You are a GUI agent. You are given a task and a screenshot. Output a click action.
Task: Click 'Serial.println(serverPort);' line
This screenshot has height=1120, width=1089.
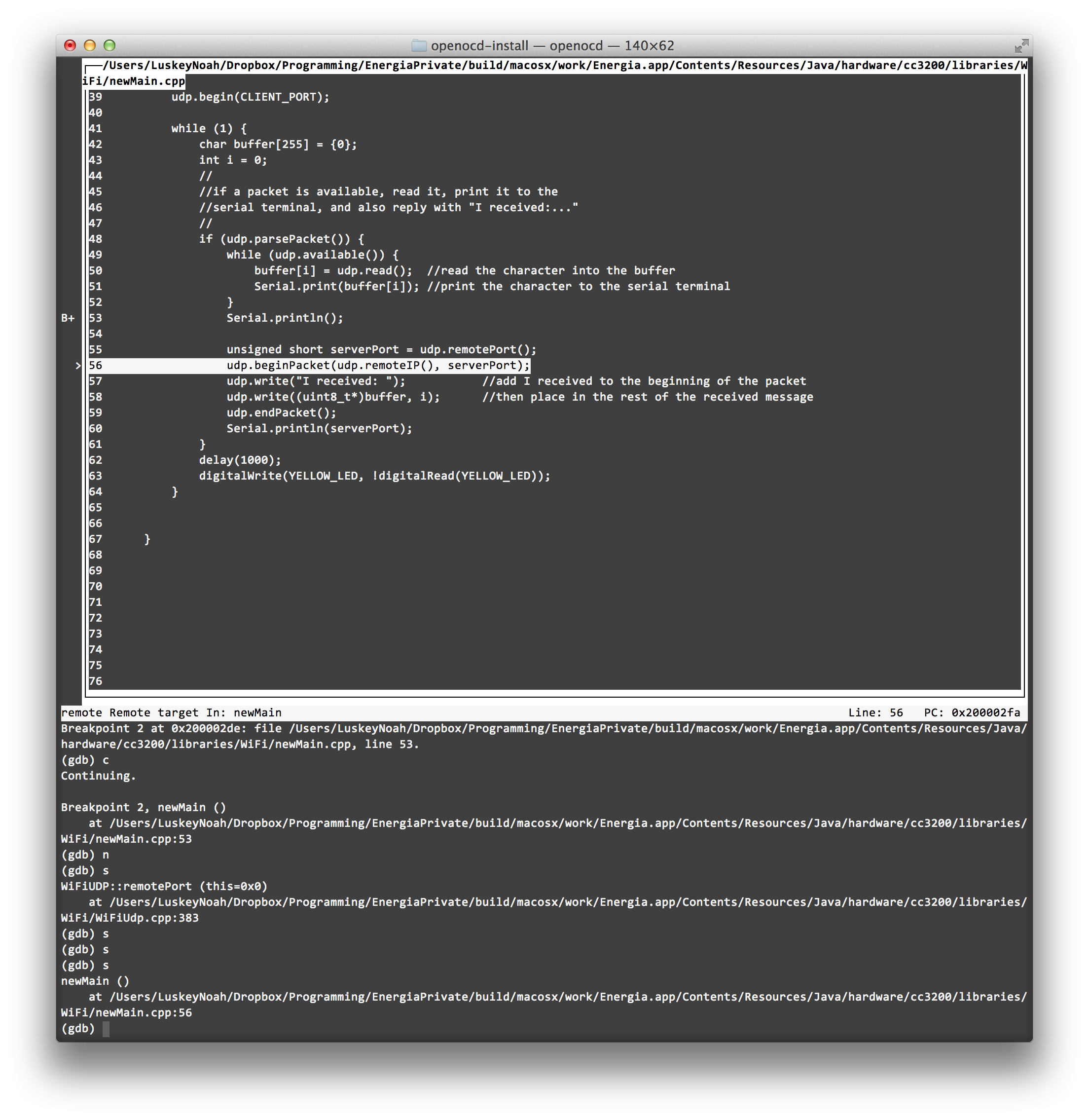(x=319, y=428)
